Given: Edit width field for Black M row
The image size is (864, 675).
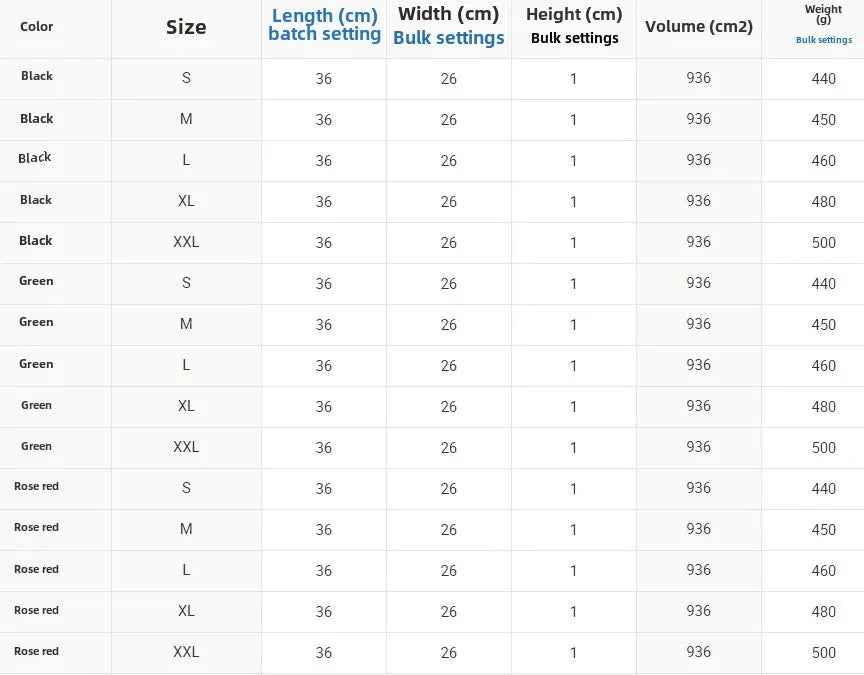Looking at the screenshot, I should point(449,120).
